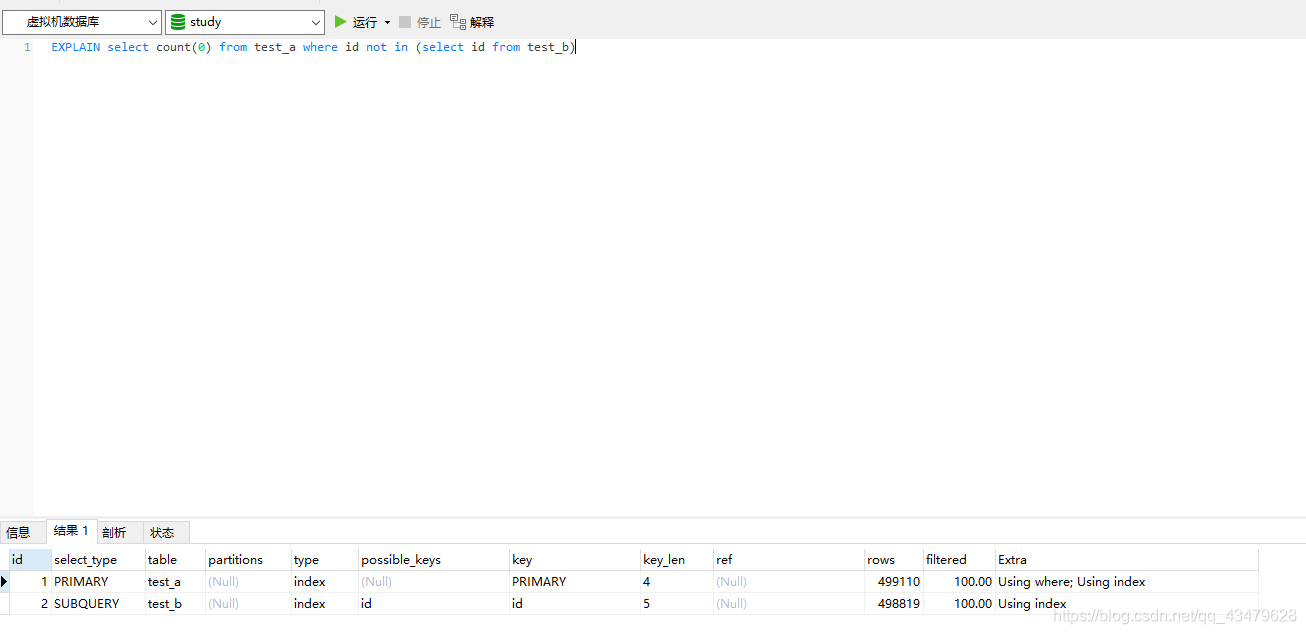Click the 'Using where; Using index' cell
This screenshot has width=1306, height=634.
(1126, 581)
